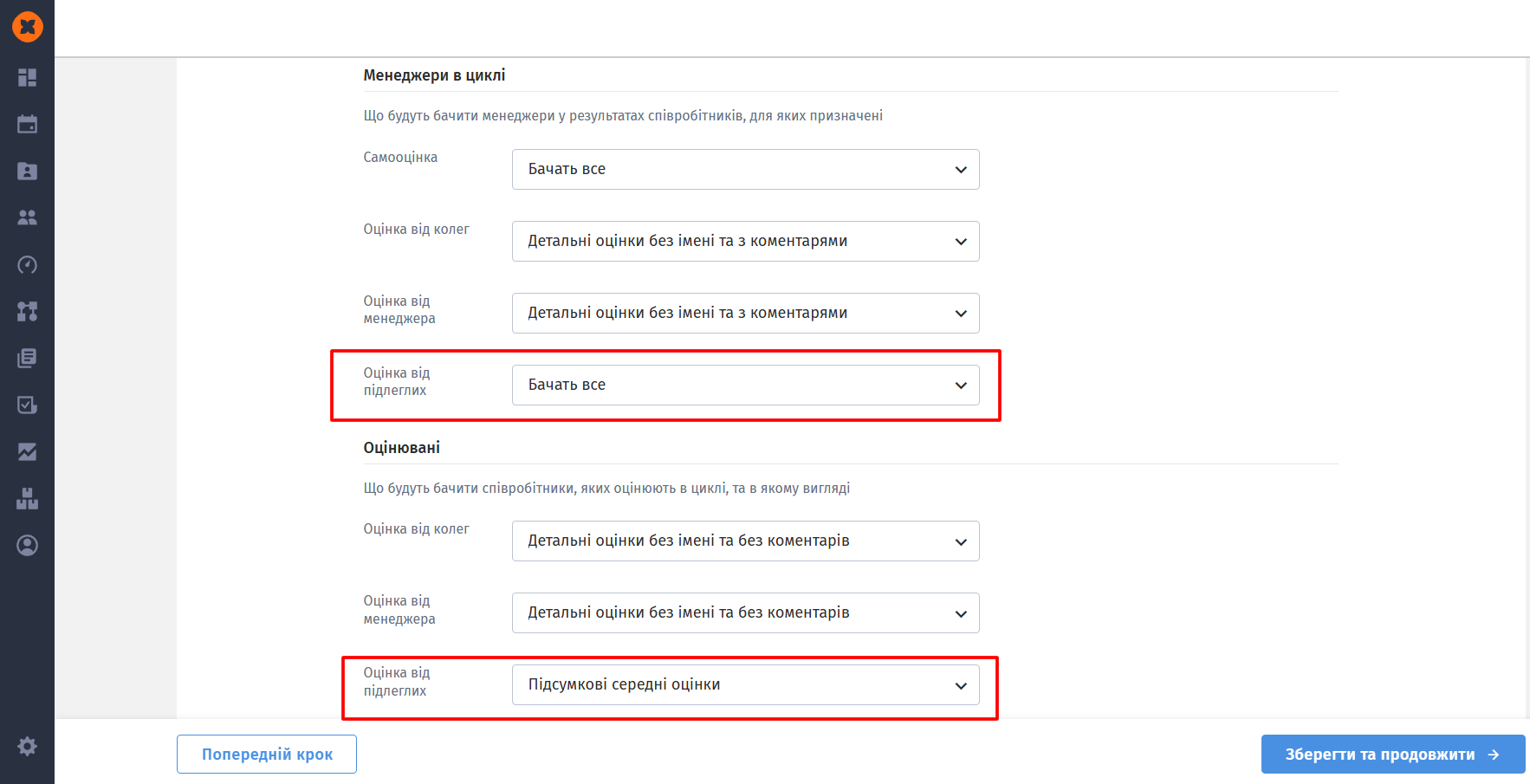Screen dimensions: 1530x784
Task: Open the stacked boxes icon in the sidebar
Action: tap(27, 498)
